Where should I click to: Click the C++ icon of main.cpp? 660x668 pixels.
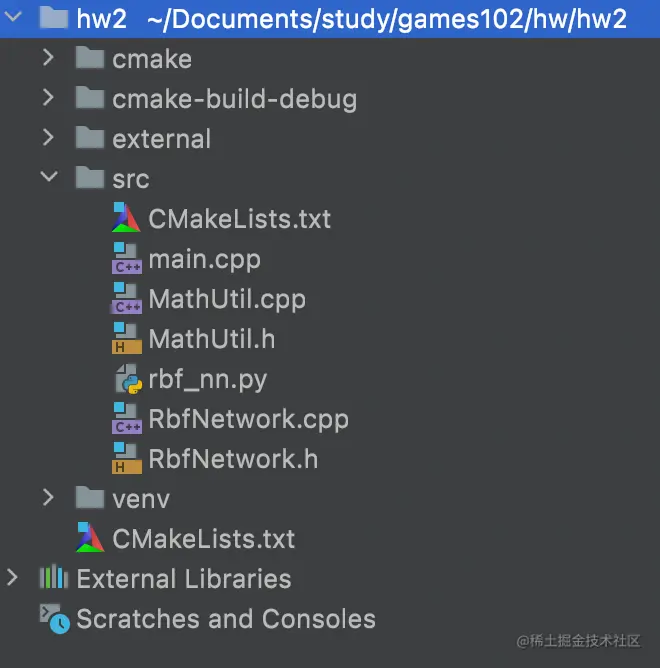pyautogui.click(x=127, y=258)
